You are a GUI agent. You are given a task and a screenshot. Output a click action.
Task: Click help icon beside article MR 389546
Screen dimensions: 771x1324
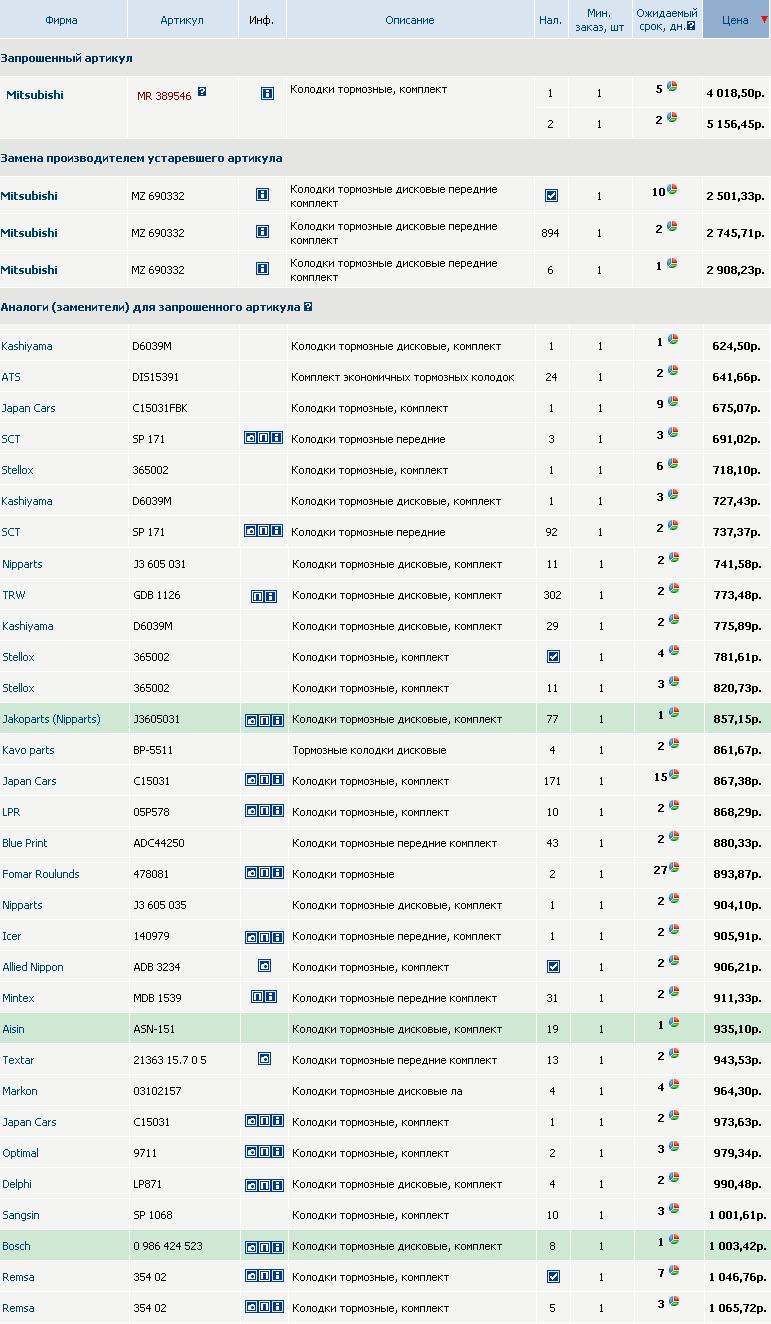coord(202,92)
